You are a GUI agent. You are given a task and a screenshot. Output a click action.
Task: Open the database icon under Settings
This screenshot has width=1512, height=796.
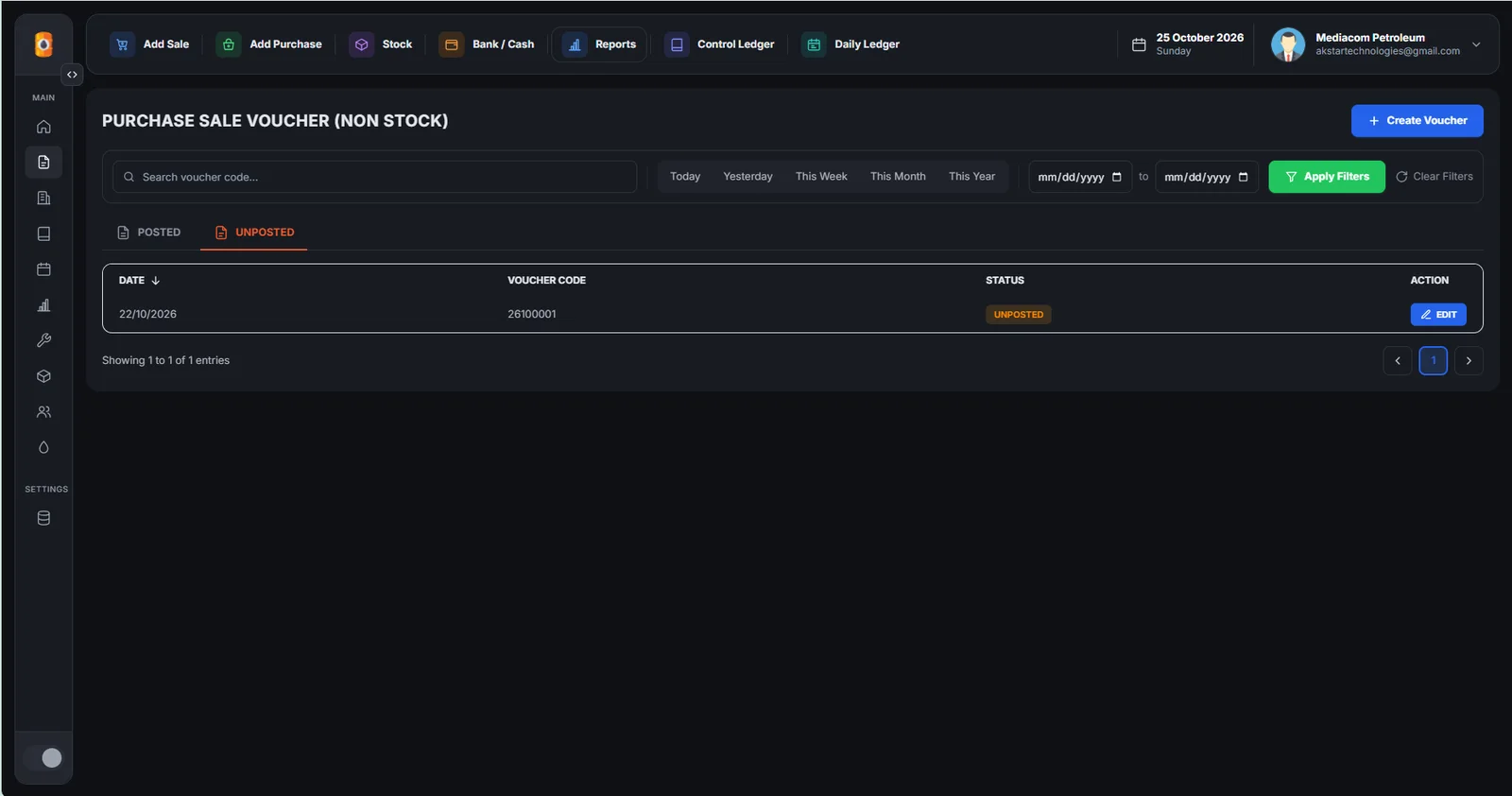pyautogui.click(x=43, y=518)
